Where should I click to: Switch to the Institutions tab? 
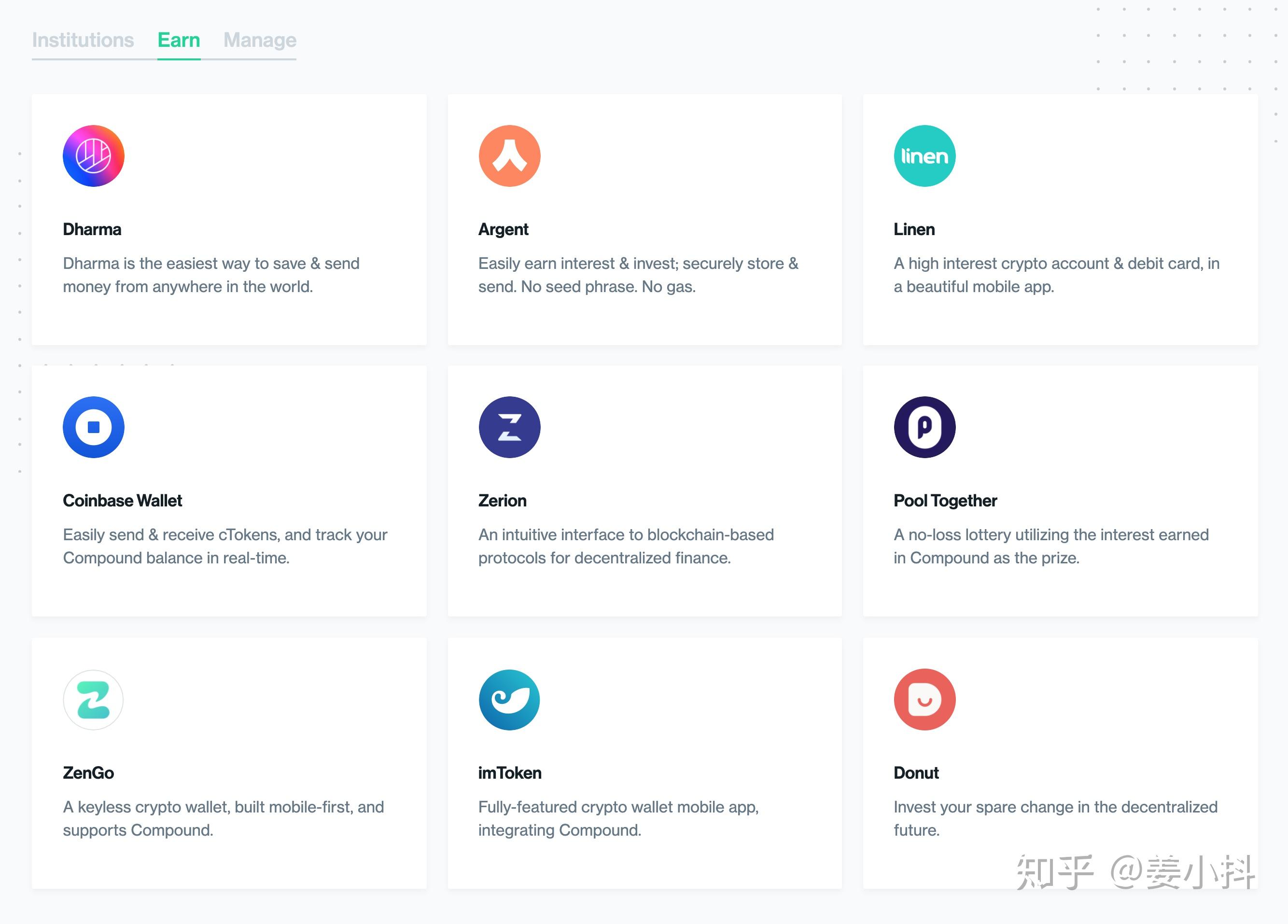pos(83,40)
